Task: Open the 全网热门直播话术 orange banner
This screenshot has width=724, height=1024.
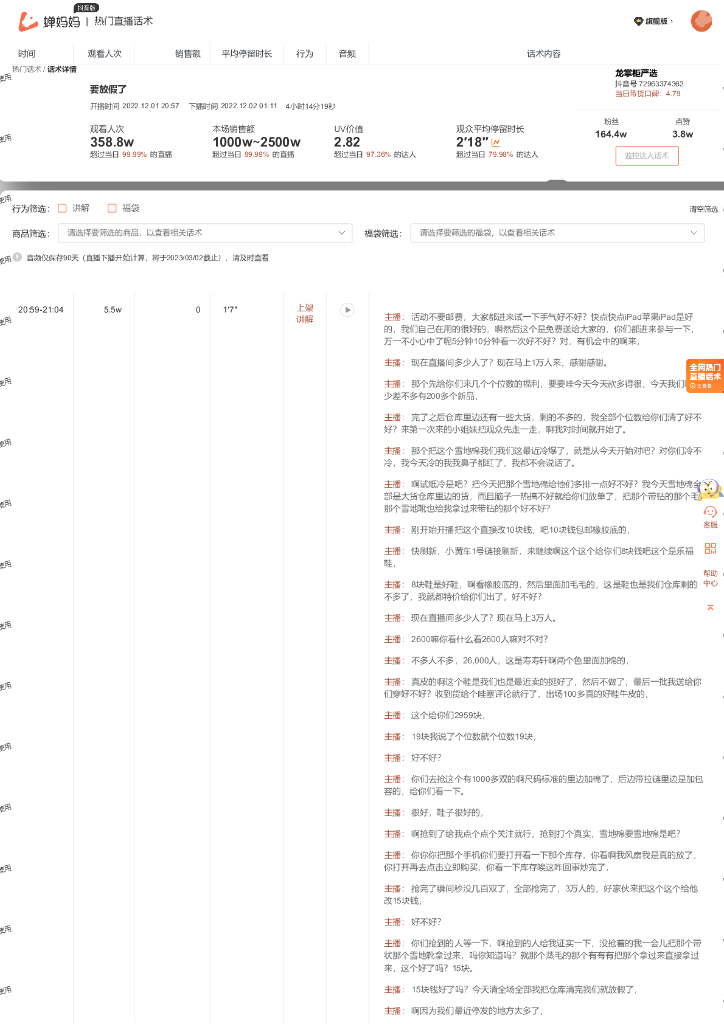Action: tap(704, 376)
